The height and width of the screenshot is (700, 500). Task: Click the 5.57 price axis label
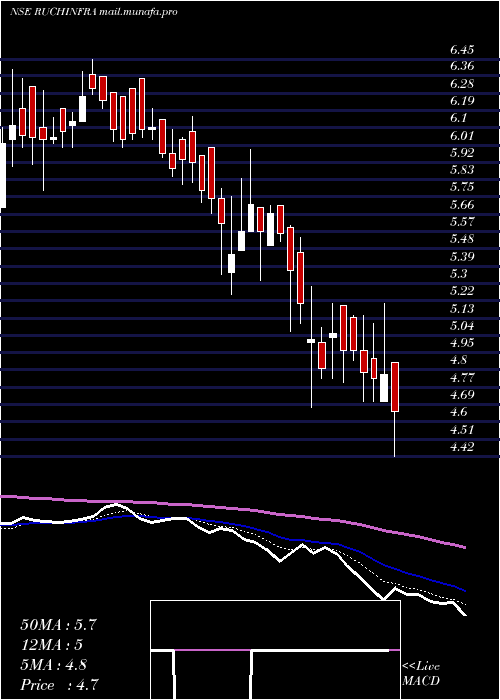462,222
